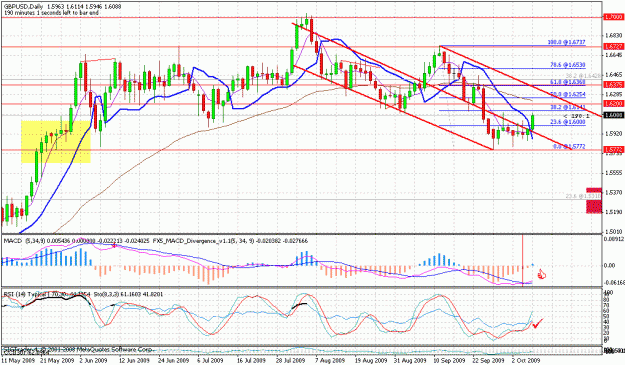This screenshot has width=625, height=365.
Task: Click the 1.5555 price axis label
Action: pyautogui.click(x=613, y=173)
